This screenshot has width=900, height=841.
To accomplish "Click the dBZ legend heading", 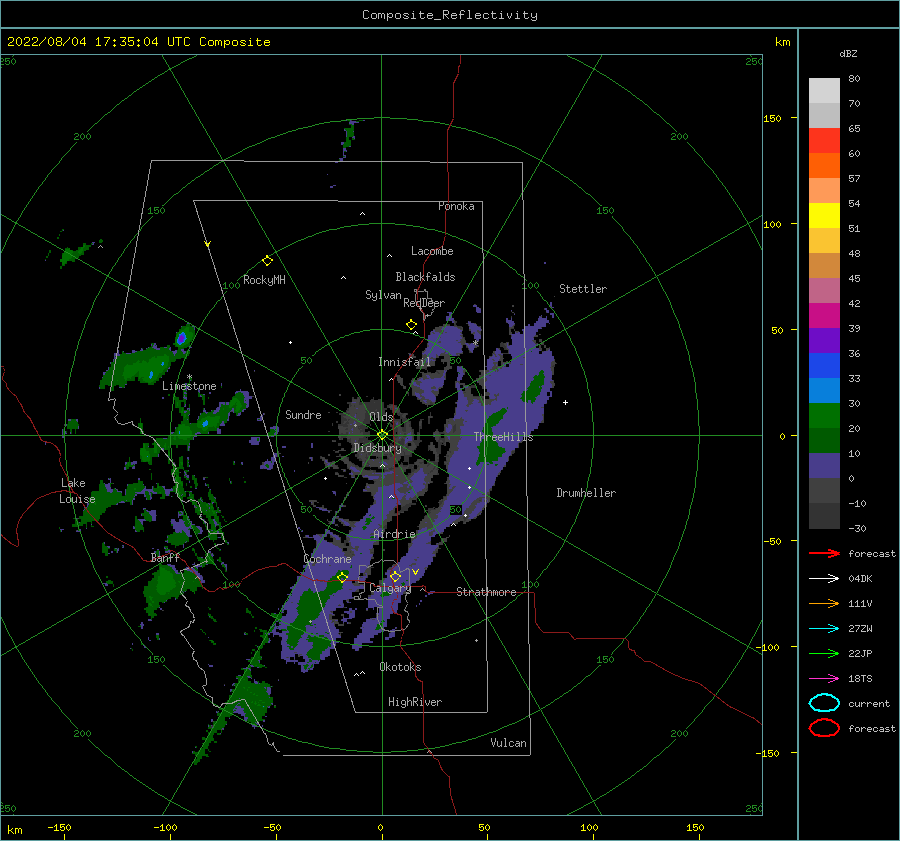I will pos(848,53).
